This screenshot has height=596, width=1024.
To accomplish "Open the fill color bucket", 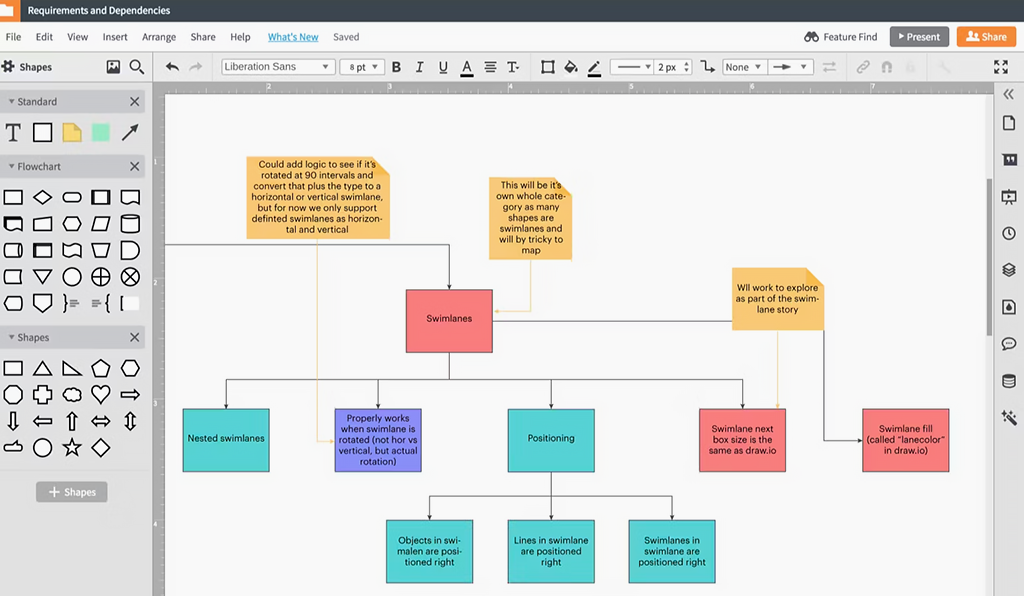I will coord(571,67).
